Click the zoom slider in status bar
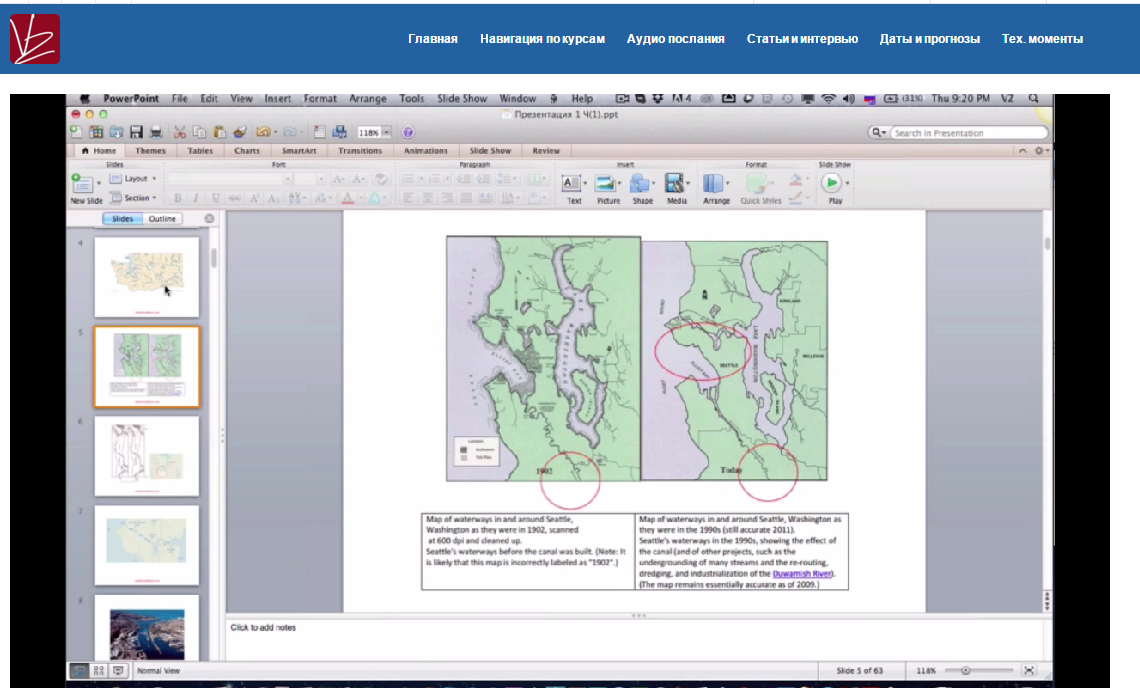Screen dimensions: 1140x688 (965, 670)
